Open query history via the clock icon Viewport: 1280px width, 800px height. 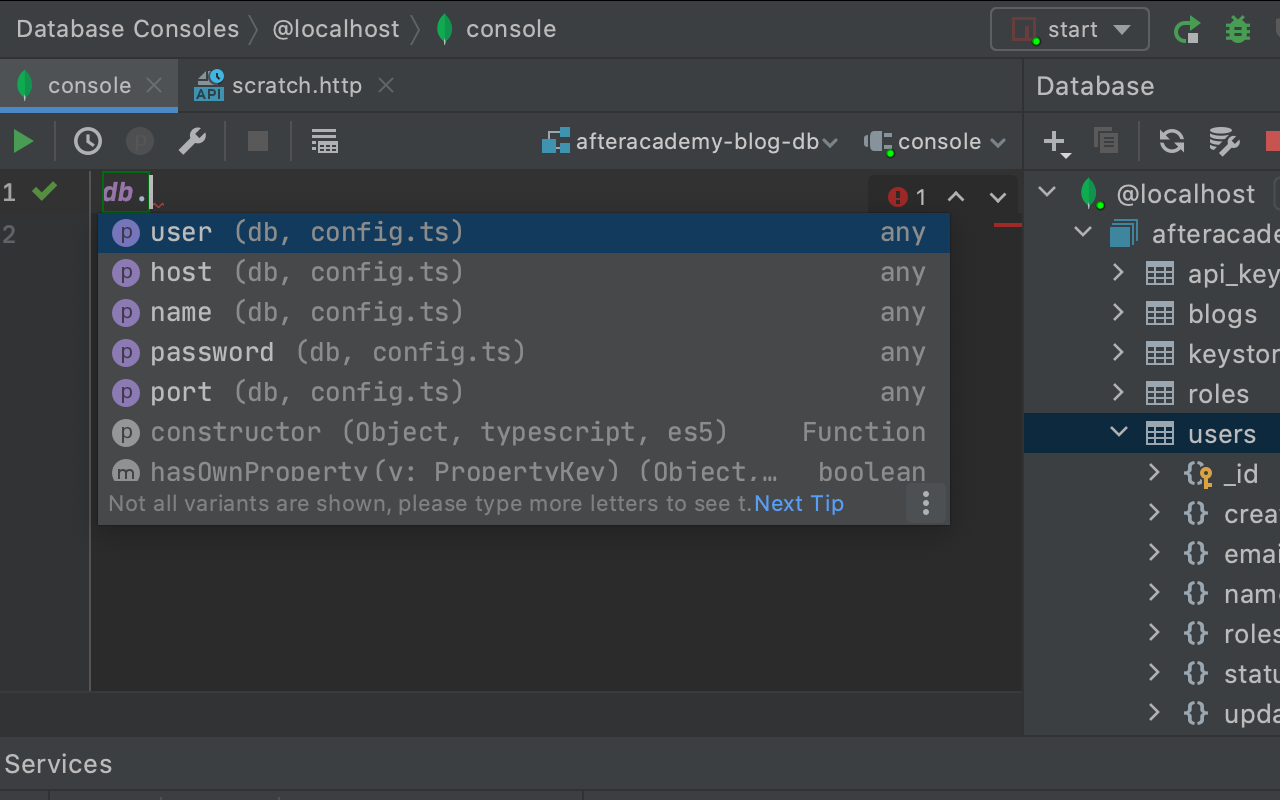(87, 141)
